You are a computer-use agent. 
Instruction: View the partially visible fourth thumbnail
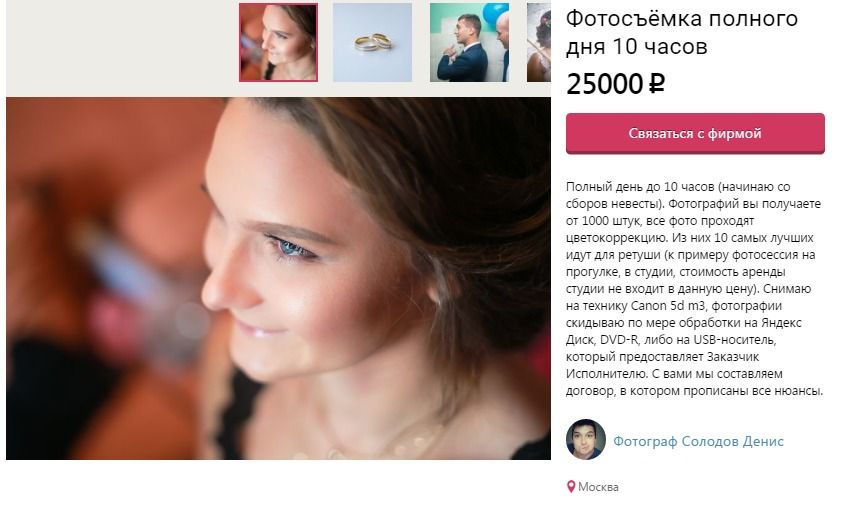click(539, 42)
